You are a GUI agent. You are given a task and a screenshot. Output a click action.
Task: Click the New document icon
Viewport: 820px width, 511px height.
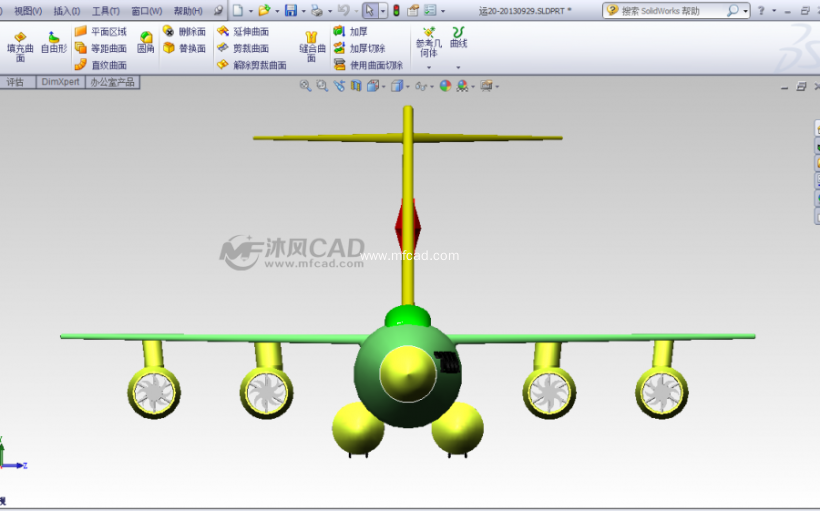(x=238, y=10)
